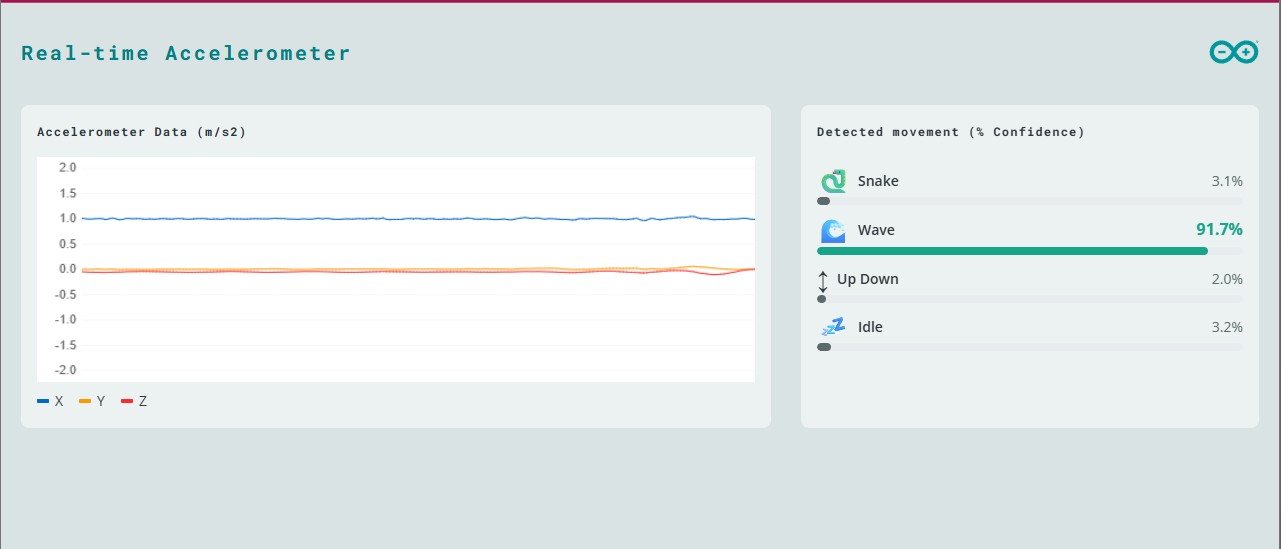Click the 2.0 y-axis label
Screen dimensions: 1281x549
click(67, 168)
